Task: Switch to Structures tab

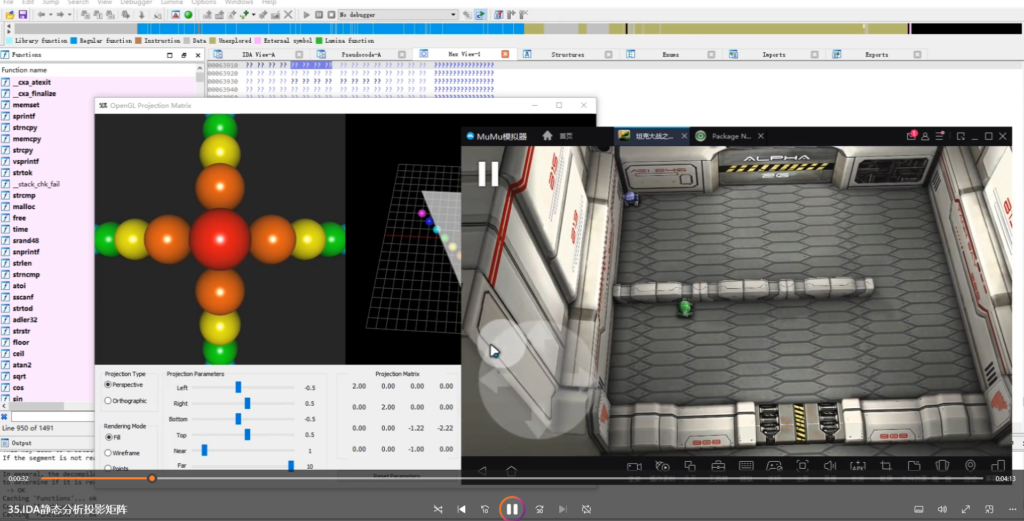Action: point(568,55)
